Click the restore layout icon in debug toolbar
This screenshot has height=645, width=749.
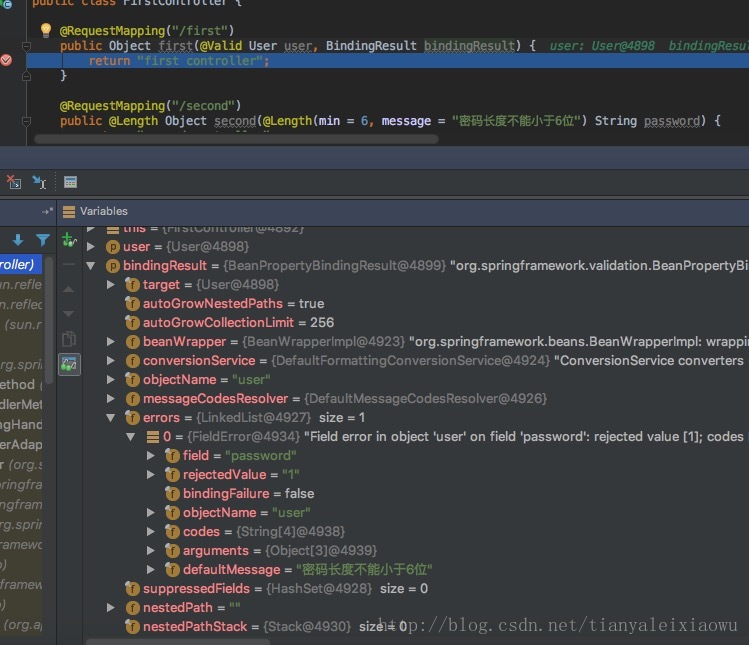click(x=14, y=182)
